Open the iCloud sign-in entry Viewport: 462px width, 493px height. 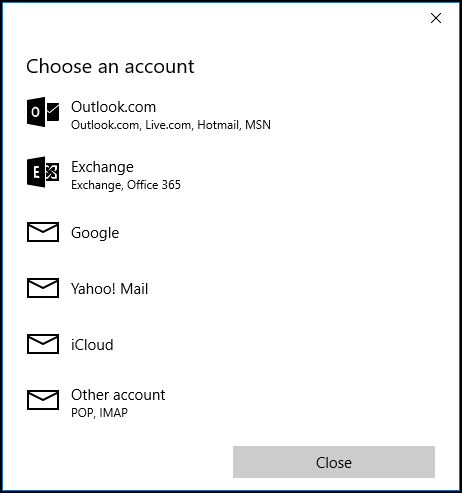click(231, 344)
